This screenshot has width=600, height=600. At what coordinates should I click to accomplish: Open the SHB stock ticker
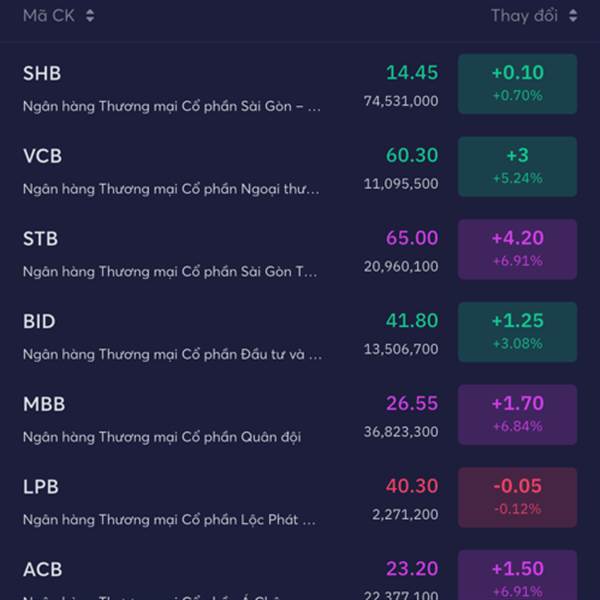(x=42, y=73)
